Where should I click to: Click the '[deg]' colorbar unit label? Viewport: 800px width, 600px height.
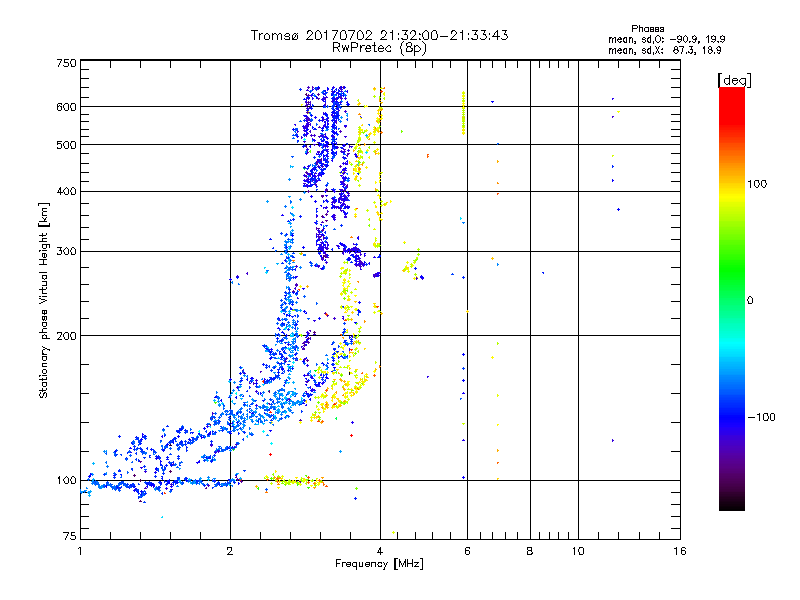(734, 80)
